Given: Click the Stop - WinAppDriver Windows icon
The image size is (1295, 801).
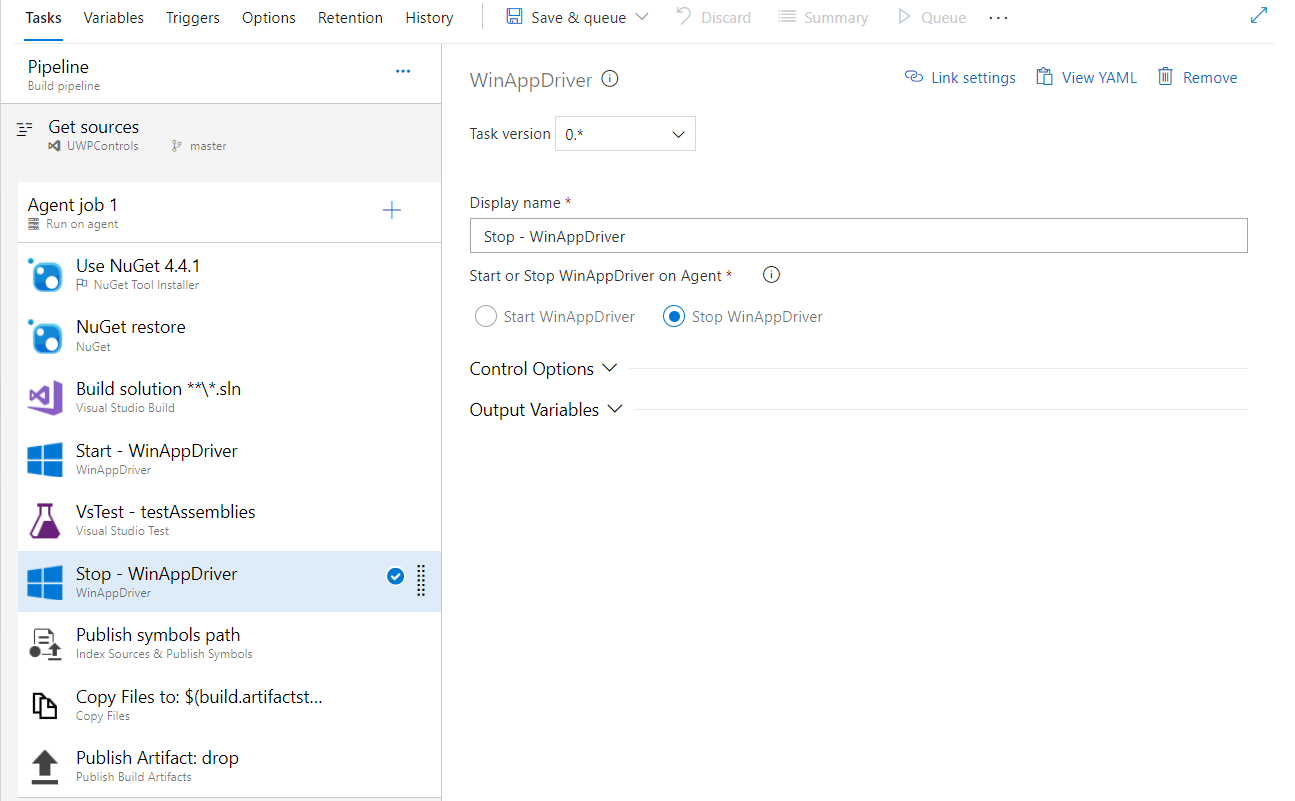Looking at the screenshot, I should coord(45,582).
